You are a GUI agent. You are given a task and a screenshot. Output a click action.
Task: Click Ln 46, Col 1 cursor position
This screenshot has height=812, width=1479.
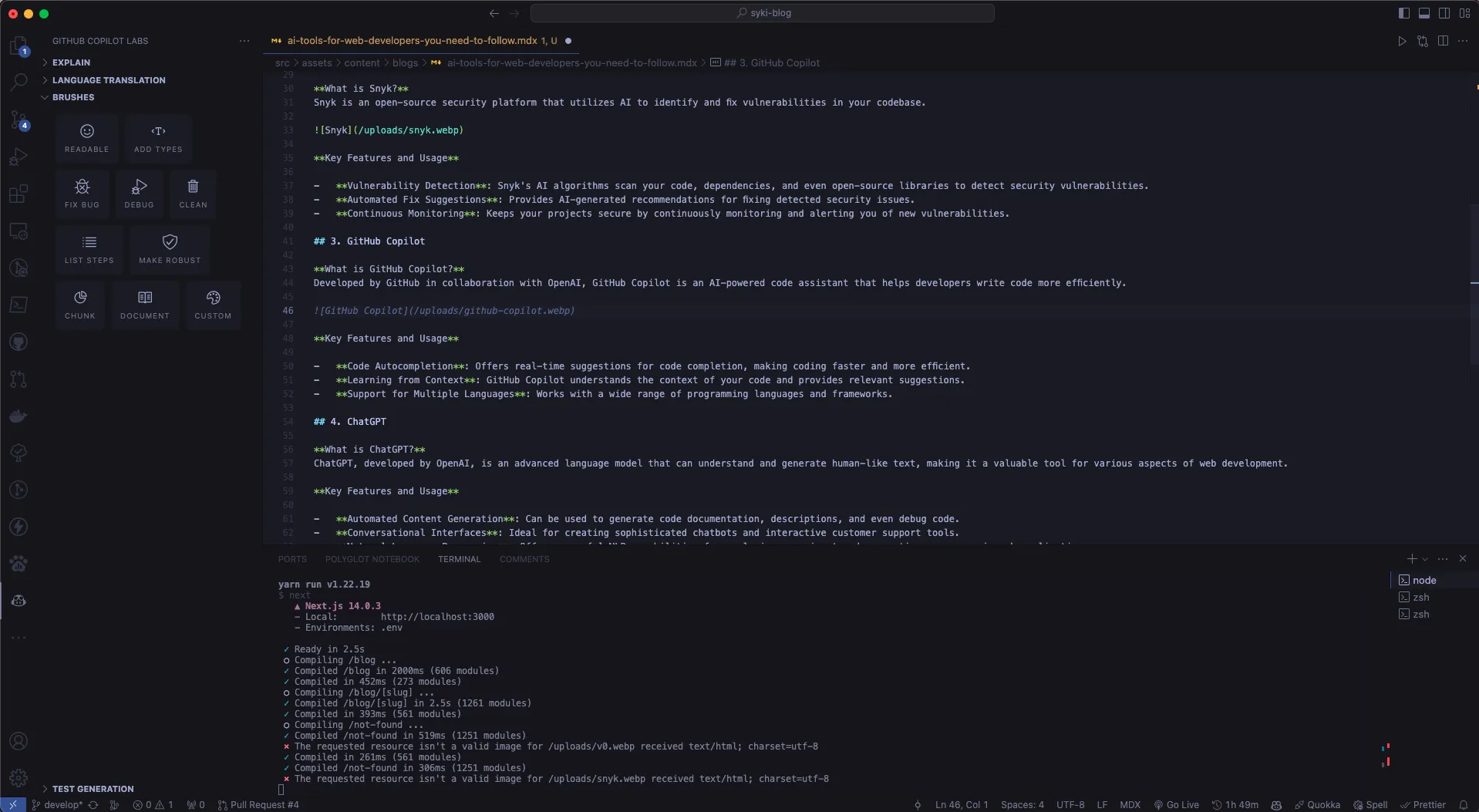(x=962, y=805)
